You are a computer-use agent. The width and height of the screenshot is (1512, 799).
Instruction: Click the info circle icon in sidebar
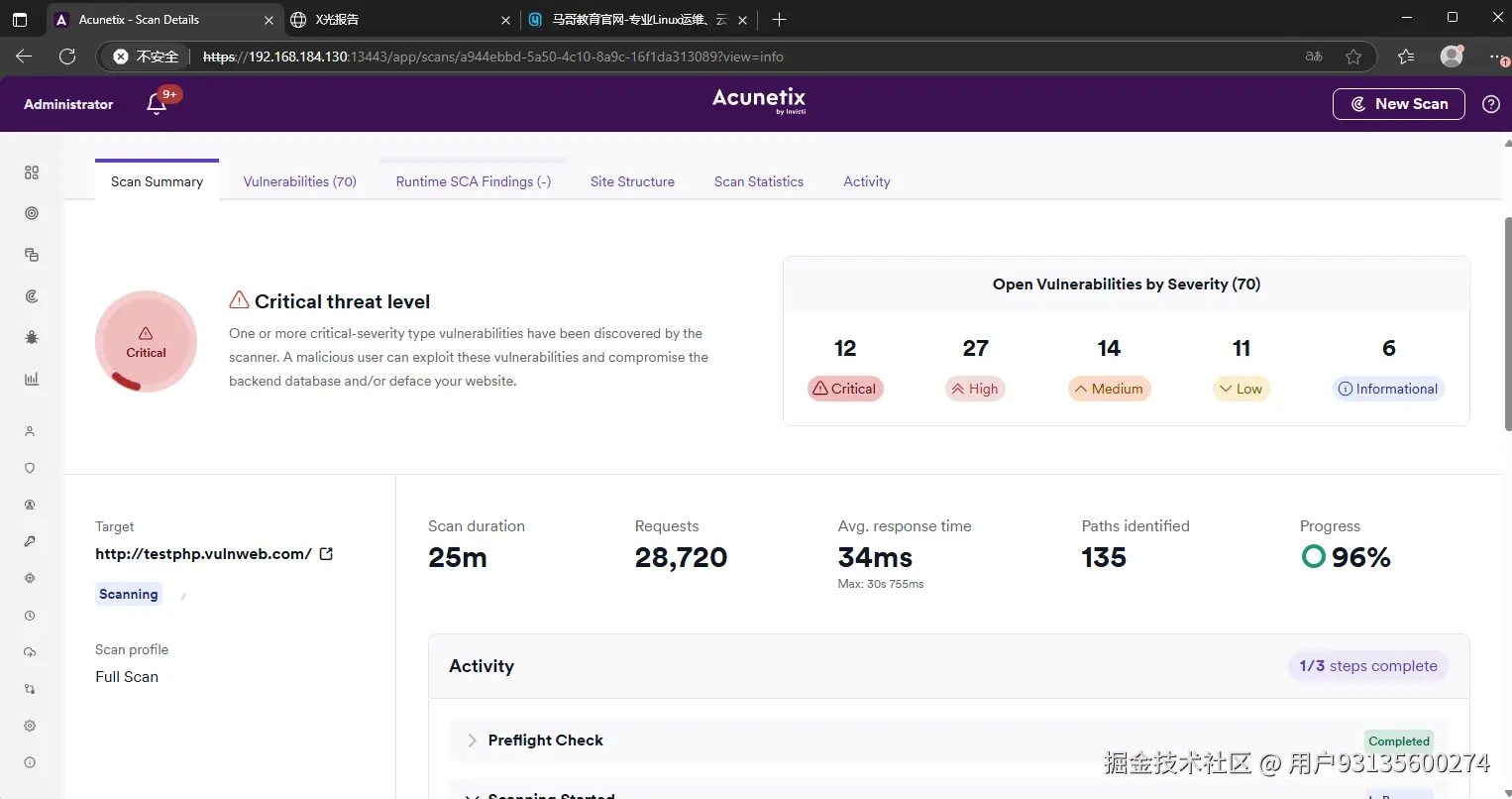pos(30,762)
